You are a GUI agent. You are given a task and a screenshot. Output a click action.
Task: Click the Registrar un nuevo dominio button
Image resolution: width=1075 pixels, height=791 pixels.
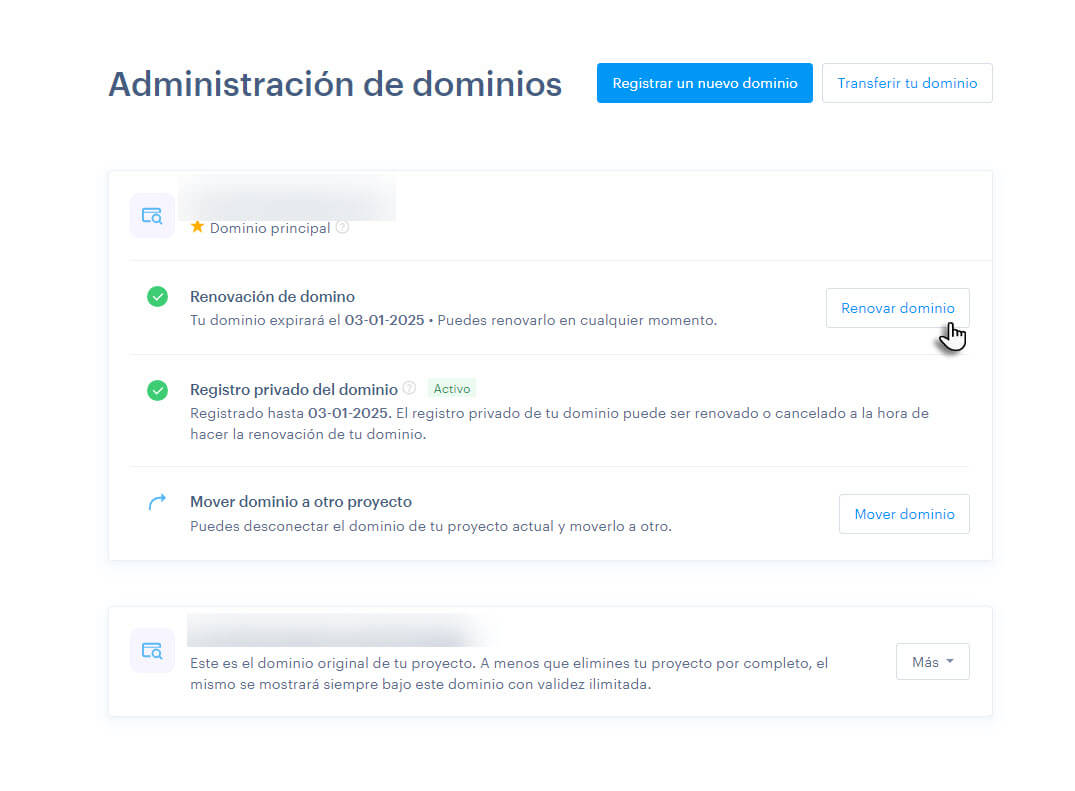(x=704, y=83)
